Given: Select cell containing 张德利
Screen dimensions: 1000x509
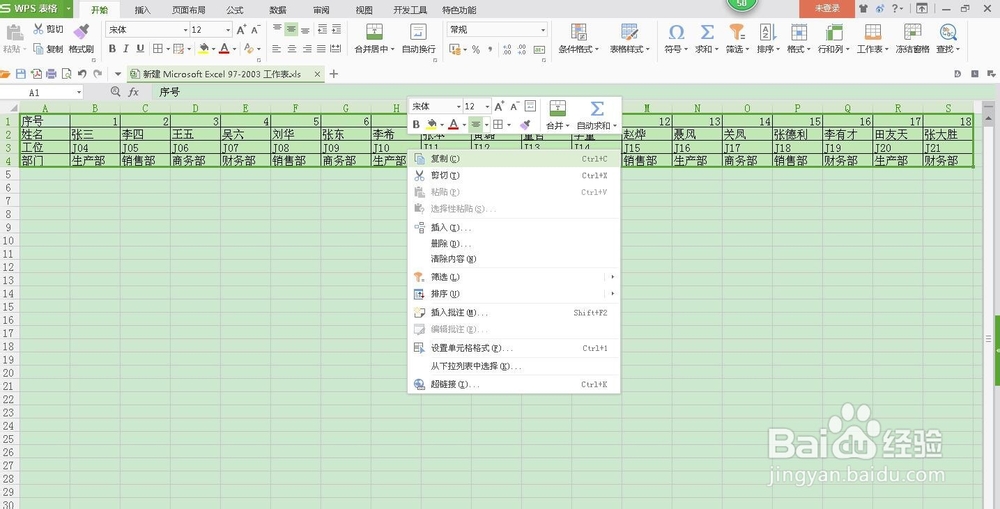Looking at the screenshot, I should click(x=797, y=135).
